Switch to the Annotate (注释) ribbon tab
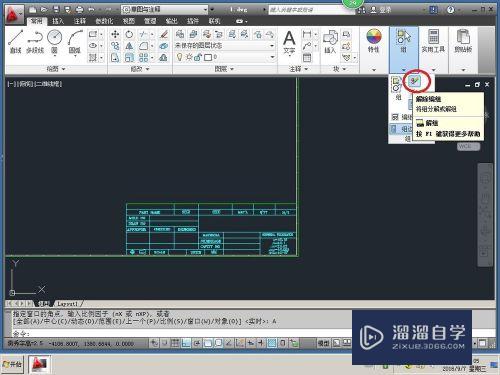Image resolution: width=500 pixels, height=375 pixels. pos(79,21)
